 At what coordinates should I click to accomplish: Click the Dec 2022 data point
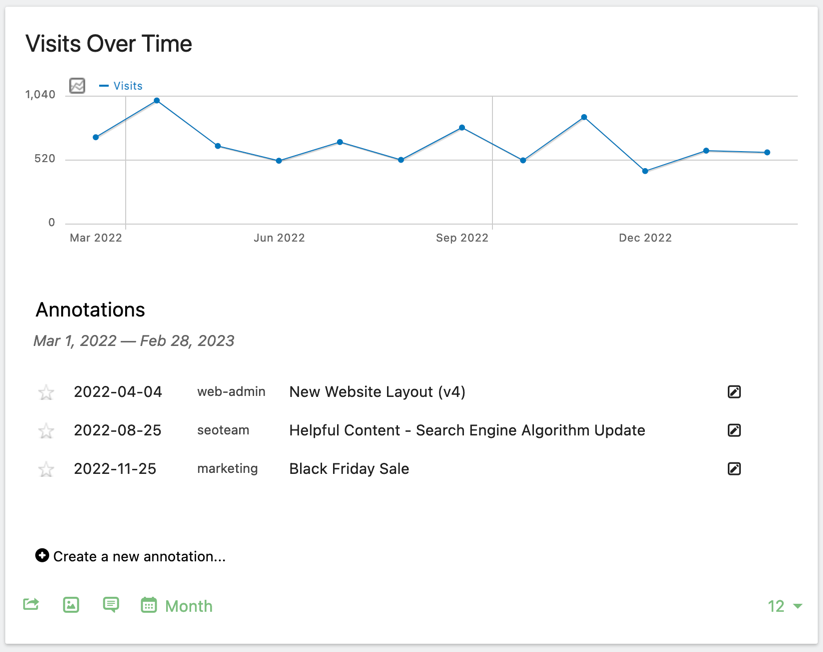645,171
